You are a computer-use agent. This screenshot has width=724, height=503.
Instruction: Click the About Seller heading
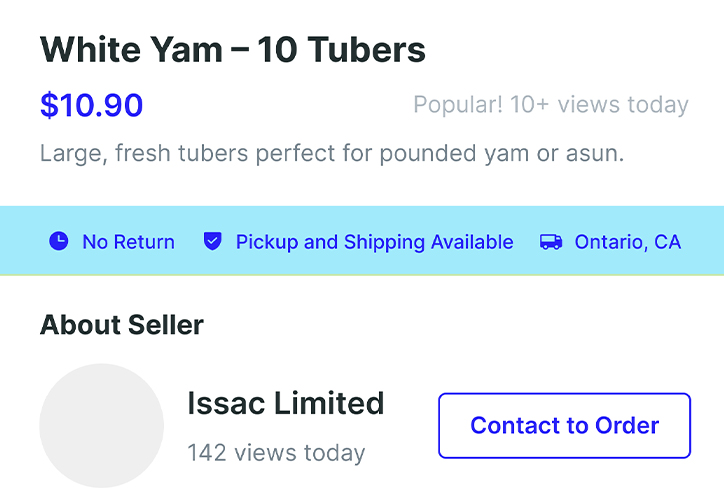(122, 325)
